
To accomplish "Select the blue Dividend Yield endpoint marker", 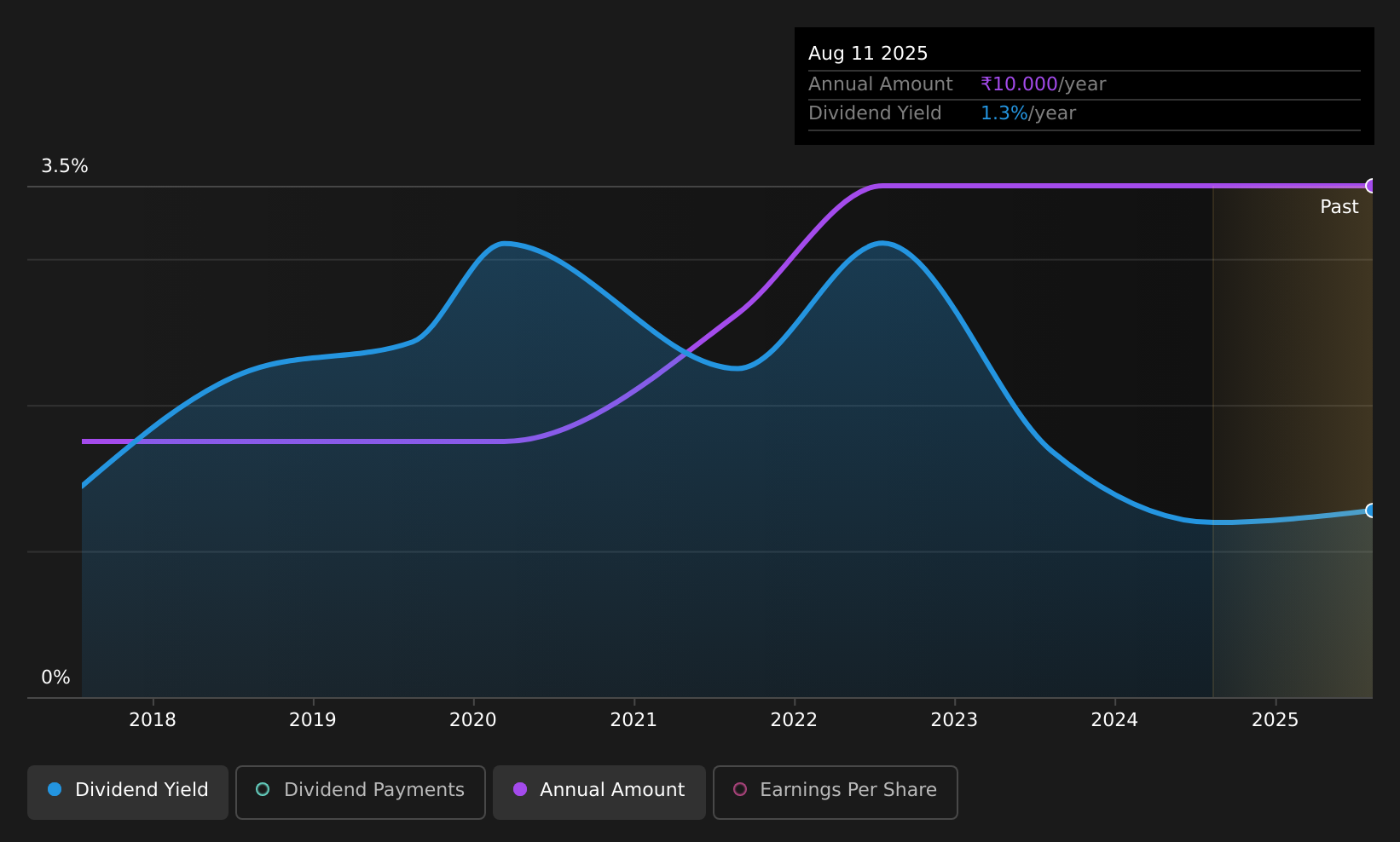I will coord(1371,510).
